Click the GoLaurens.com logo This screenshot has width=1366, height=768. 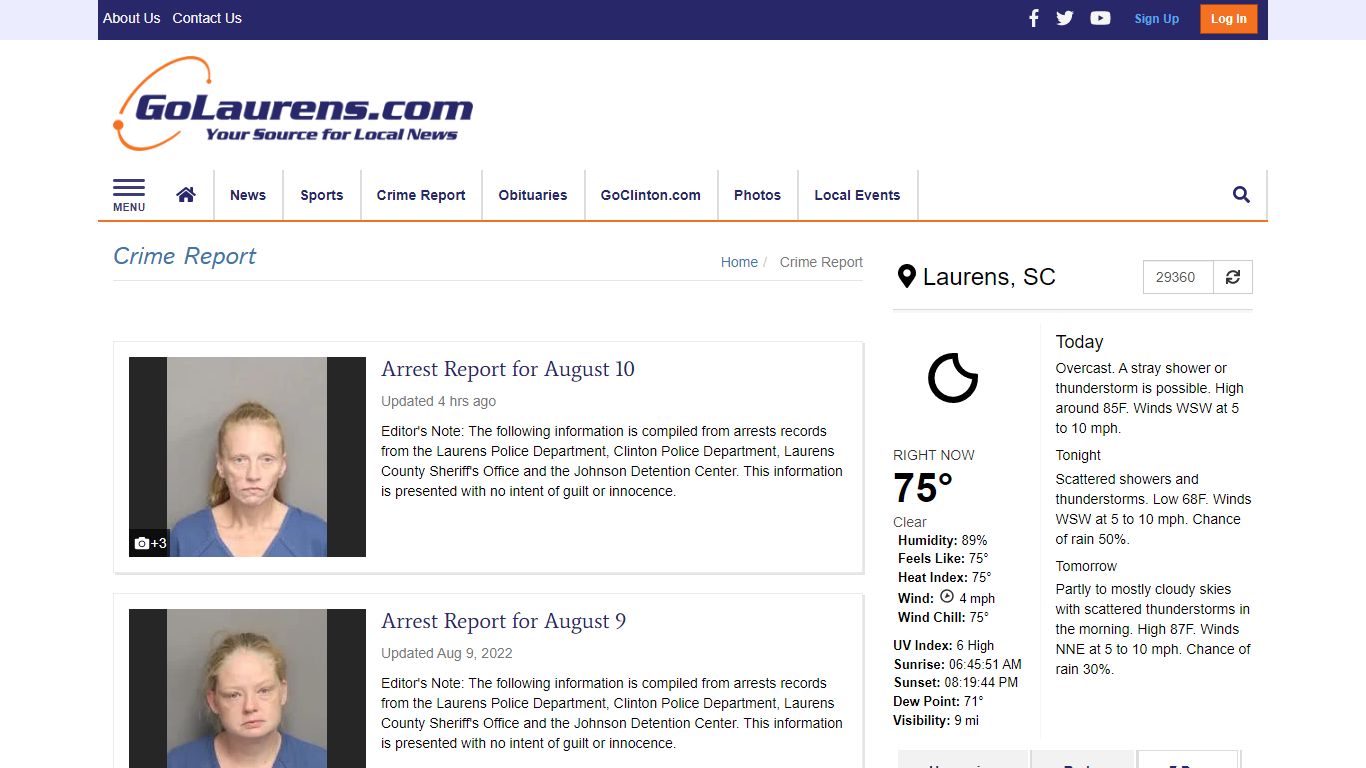pyautogui.click(x=293, y=104)
